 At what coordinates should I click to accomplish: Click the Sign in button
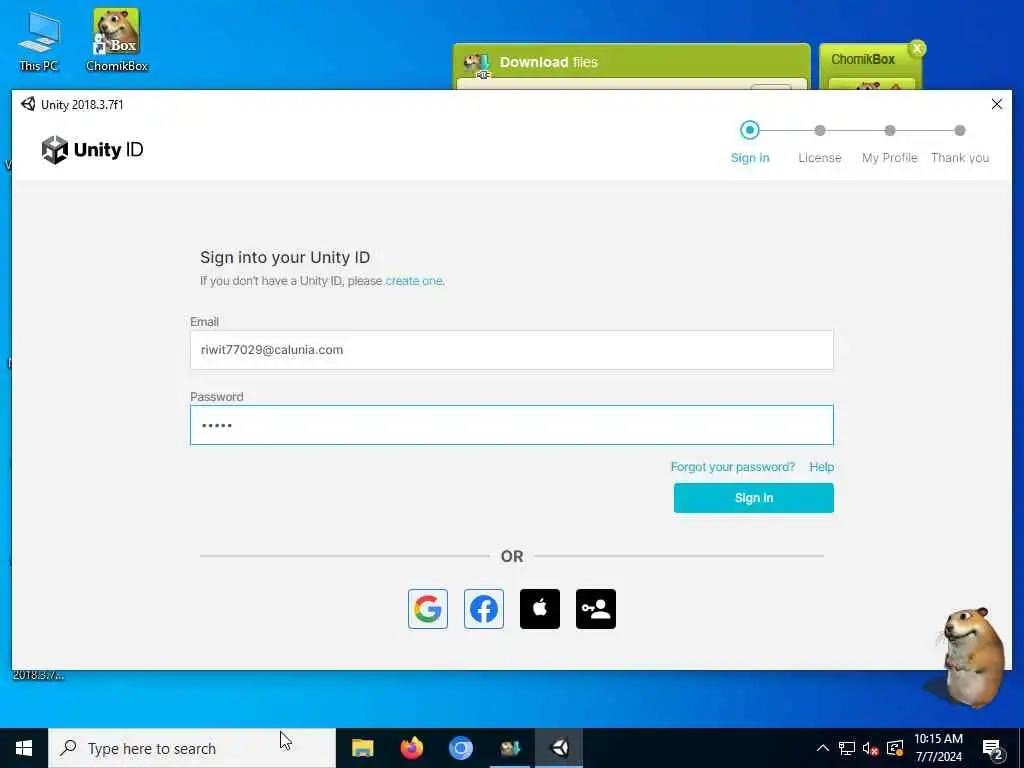(x=754, y=498)
